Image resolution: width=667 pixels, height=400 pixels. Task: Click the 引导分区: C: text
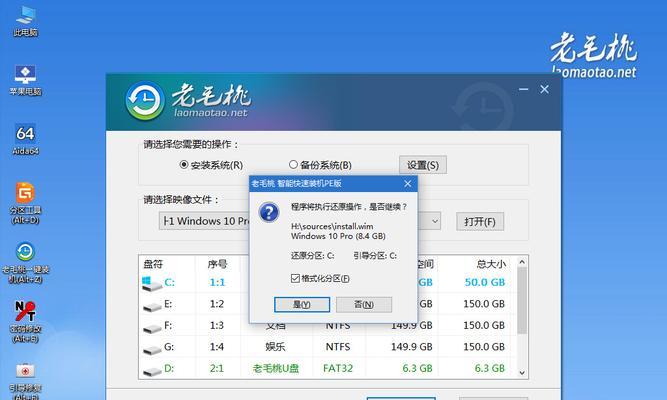[375, 256]
